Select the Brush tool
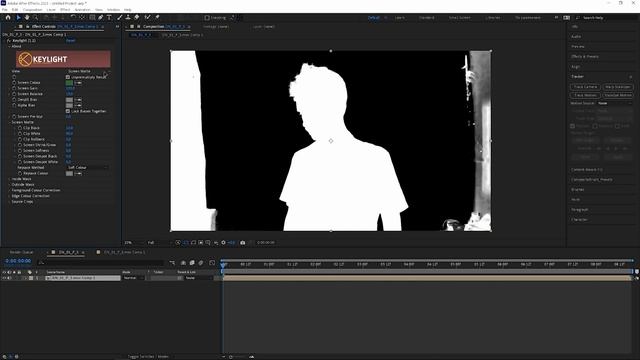This screenshot has height=360, width=640. point(120,18)
